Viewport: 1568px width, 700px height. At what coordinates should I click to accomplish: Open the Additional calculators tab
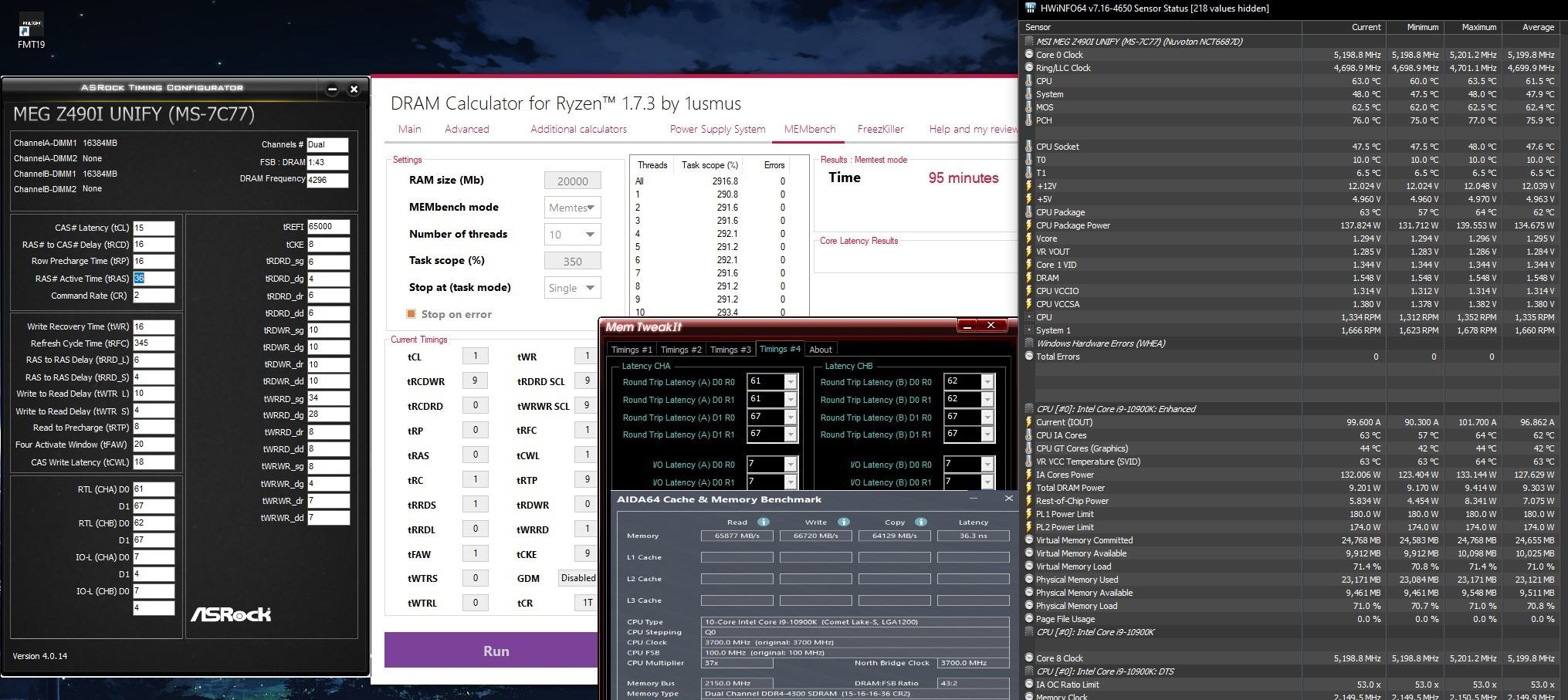578,129
